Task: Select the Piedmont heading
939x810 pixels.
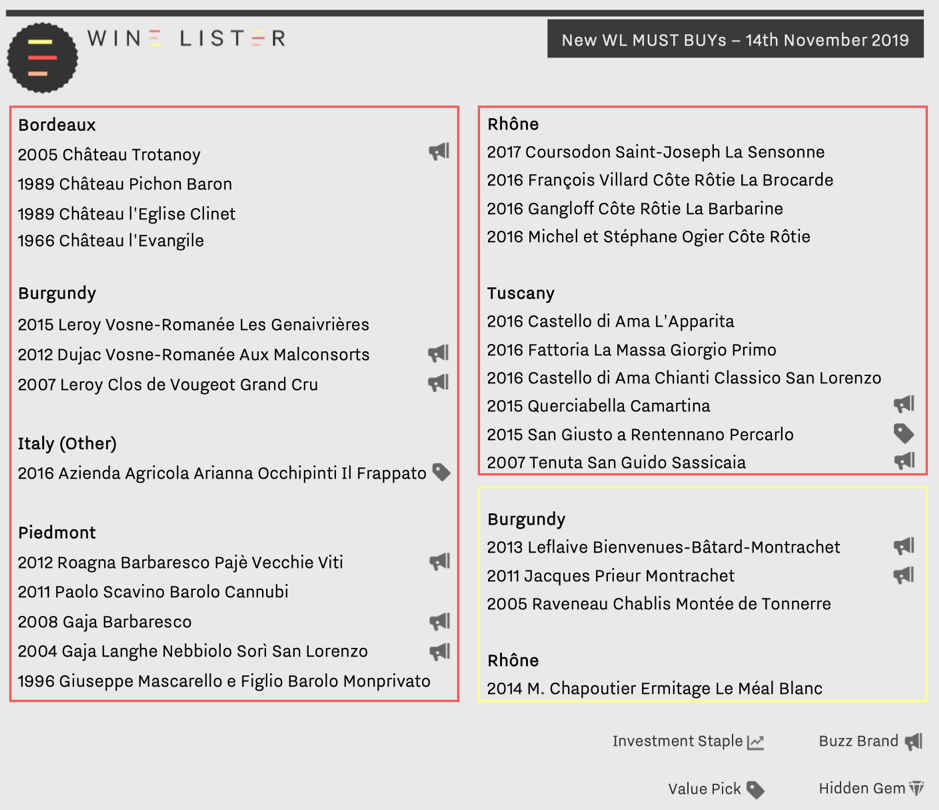Action: [57, 532]
